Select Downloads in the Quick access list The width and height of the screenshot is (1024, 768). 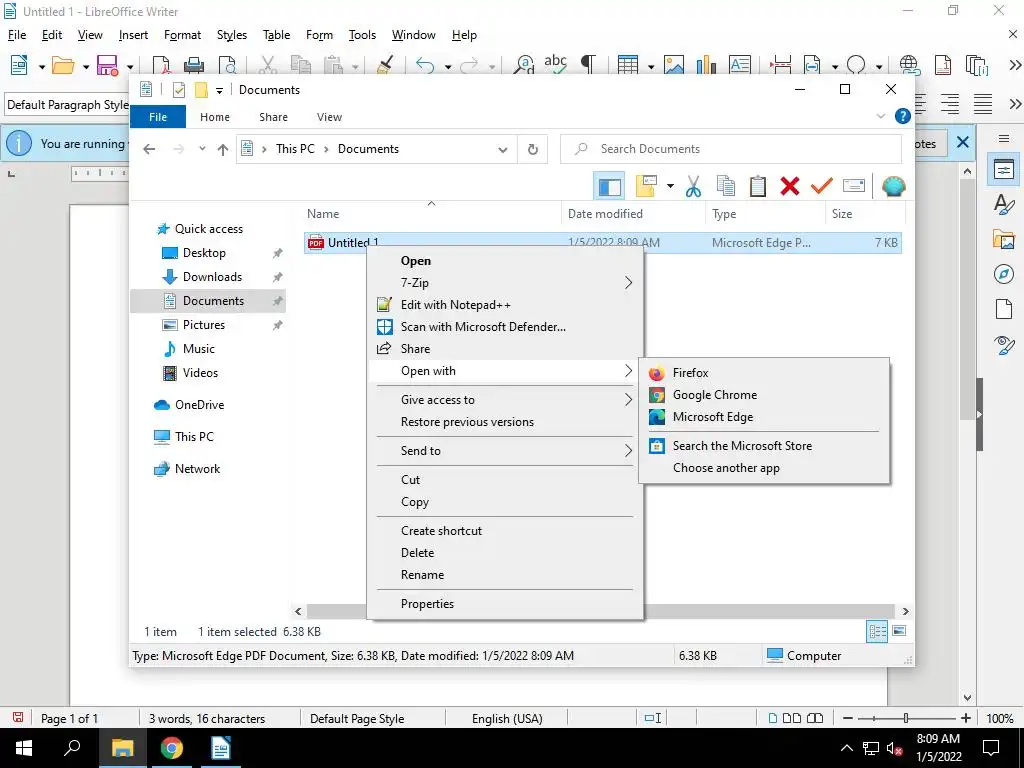212,277
